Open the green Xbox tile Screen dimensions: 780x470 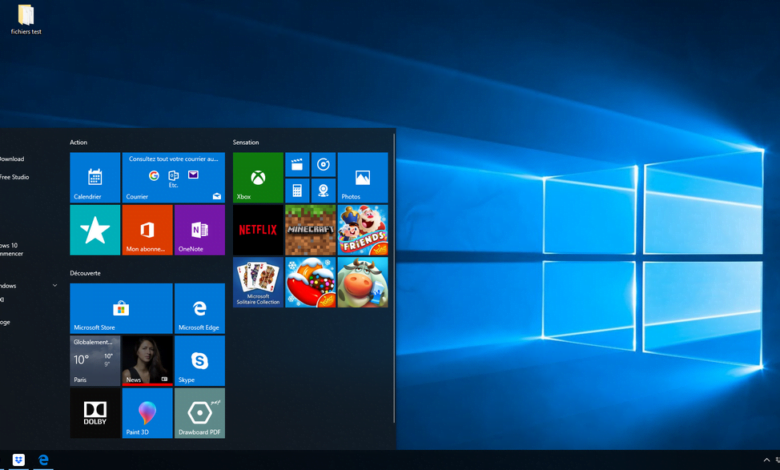point(258,178)
